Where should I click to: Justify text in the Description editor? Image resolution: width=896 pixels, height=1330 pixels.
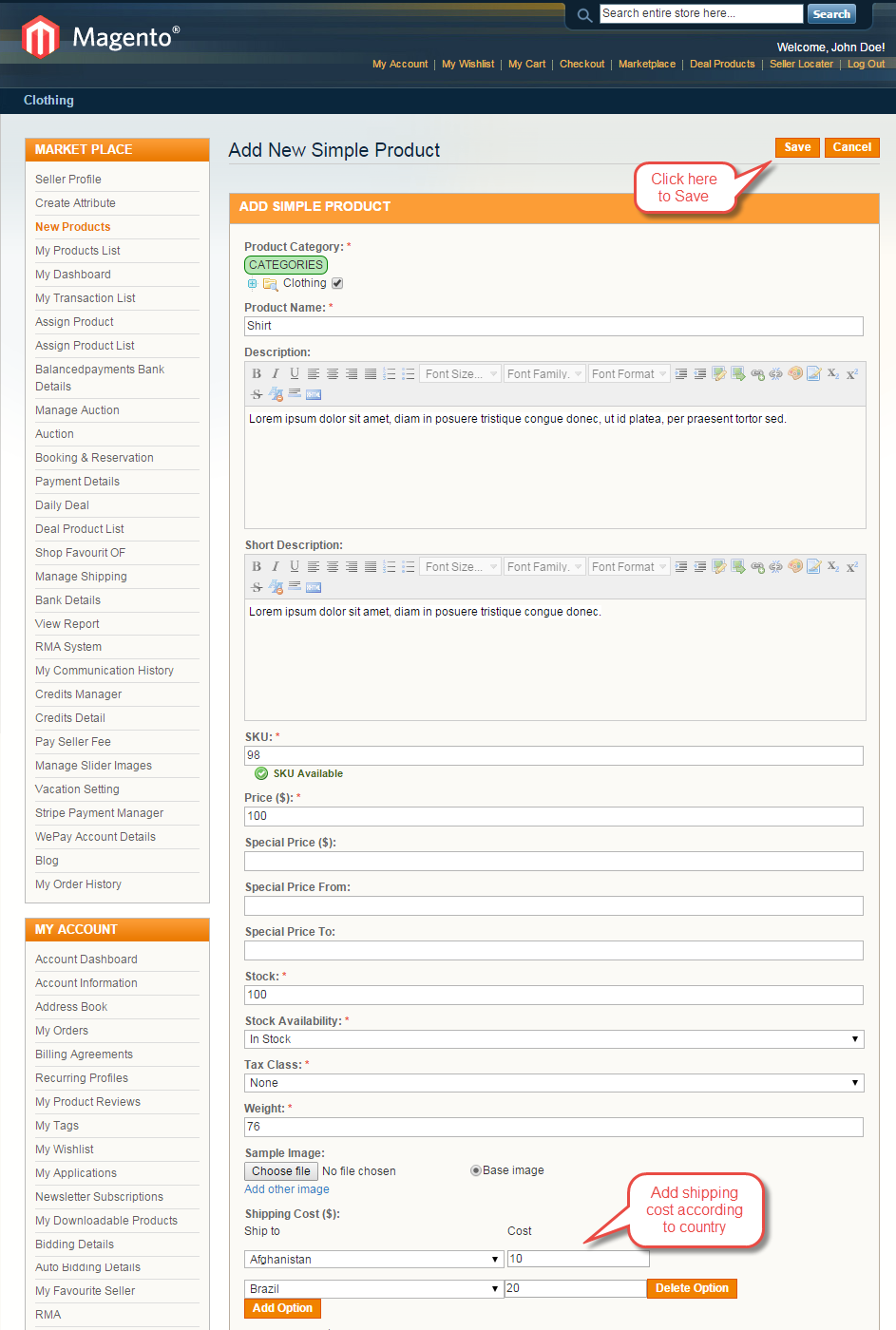371,374
